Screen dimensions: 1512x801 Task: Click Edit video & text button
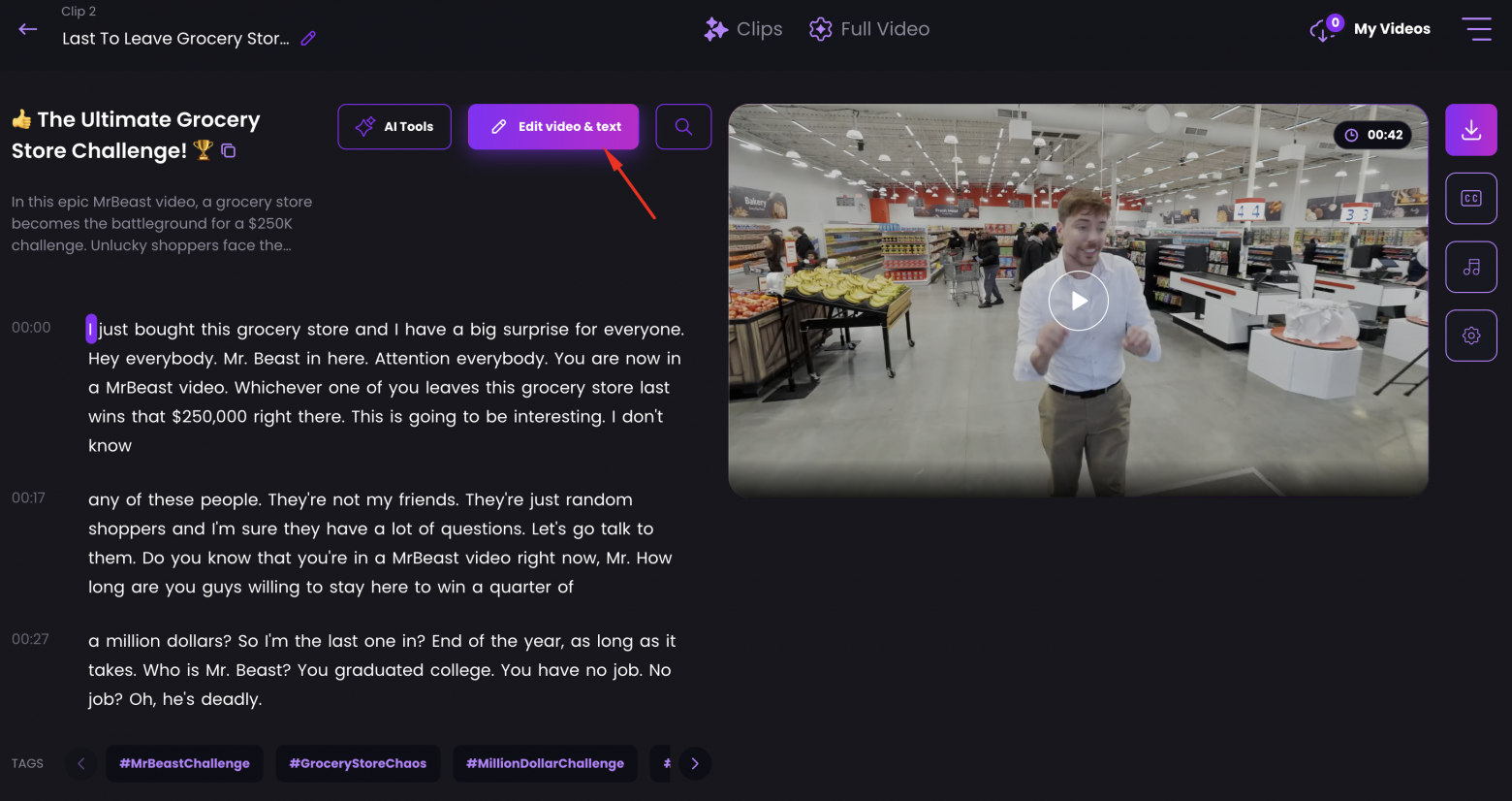[553, 127]
